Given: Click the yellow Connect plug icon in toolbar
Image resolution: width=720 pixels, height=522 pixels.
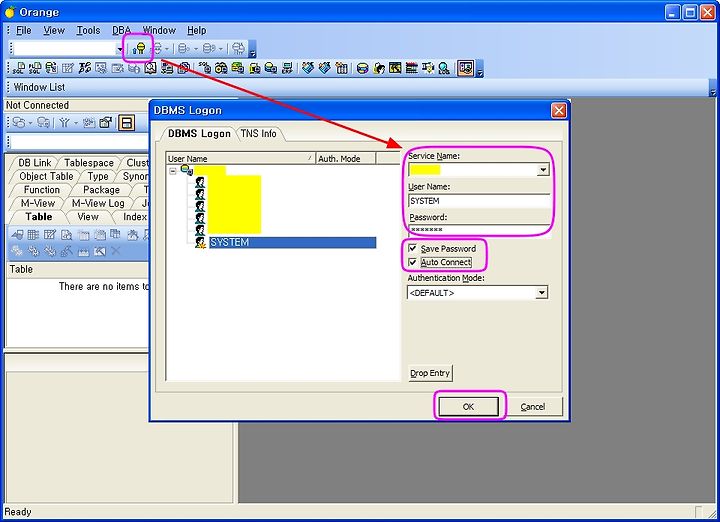Looking at the screenshot, I should 138,48.
